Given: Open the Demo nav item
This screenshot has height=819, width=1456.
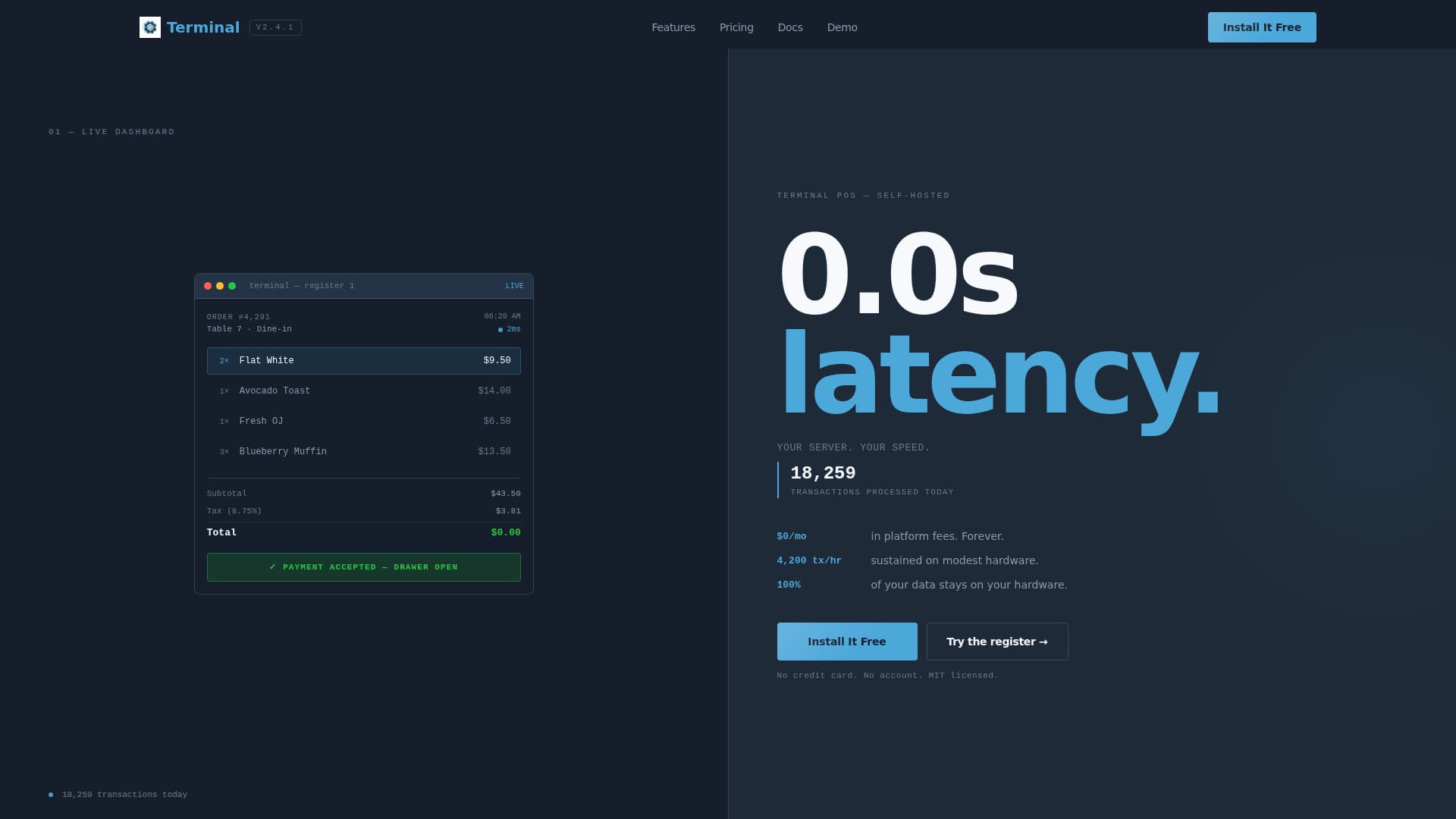Looking at the screenshot, I should (x=842, y=27).
